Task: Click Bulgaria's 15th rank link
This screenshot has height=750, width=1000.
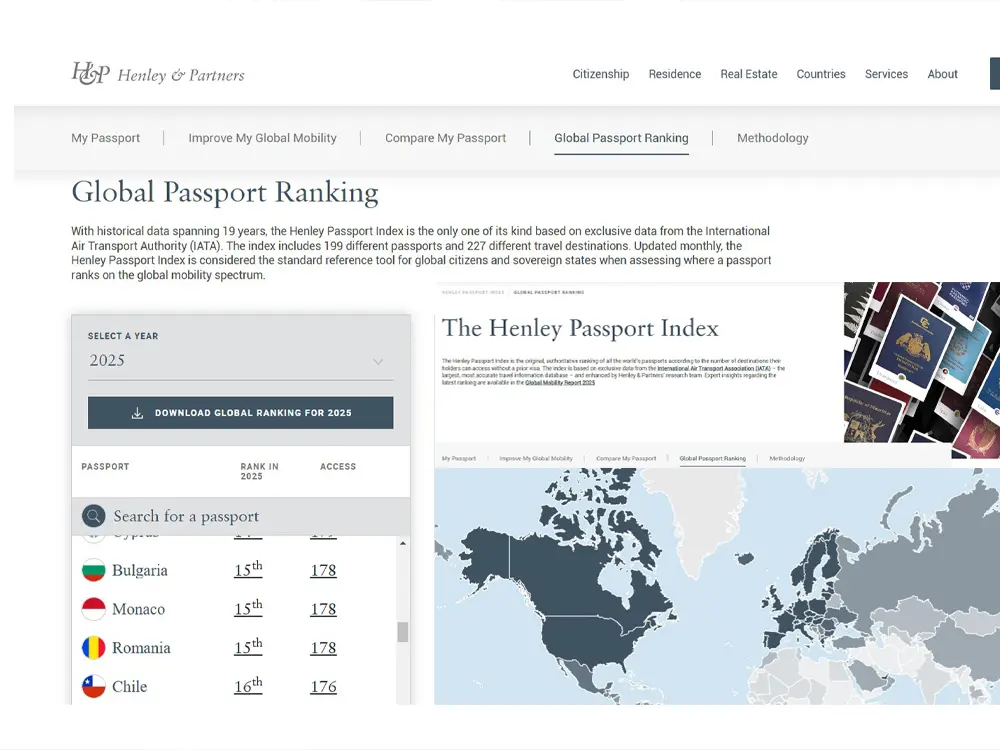Action: point(248,569)
